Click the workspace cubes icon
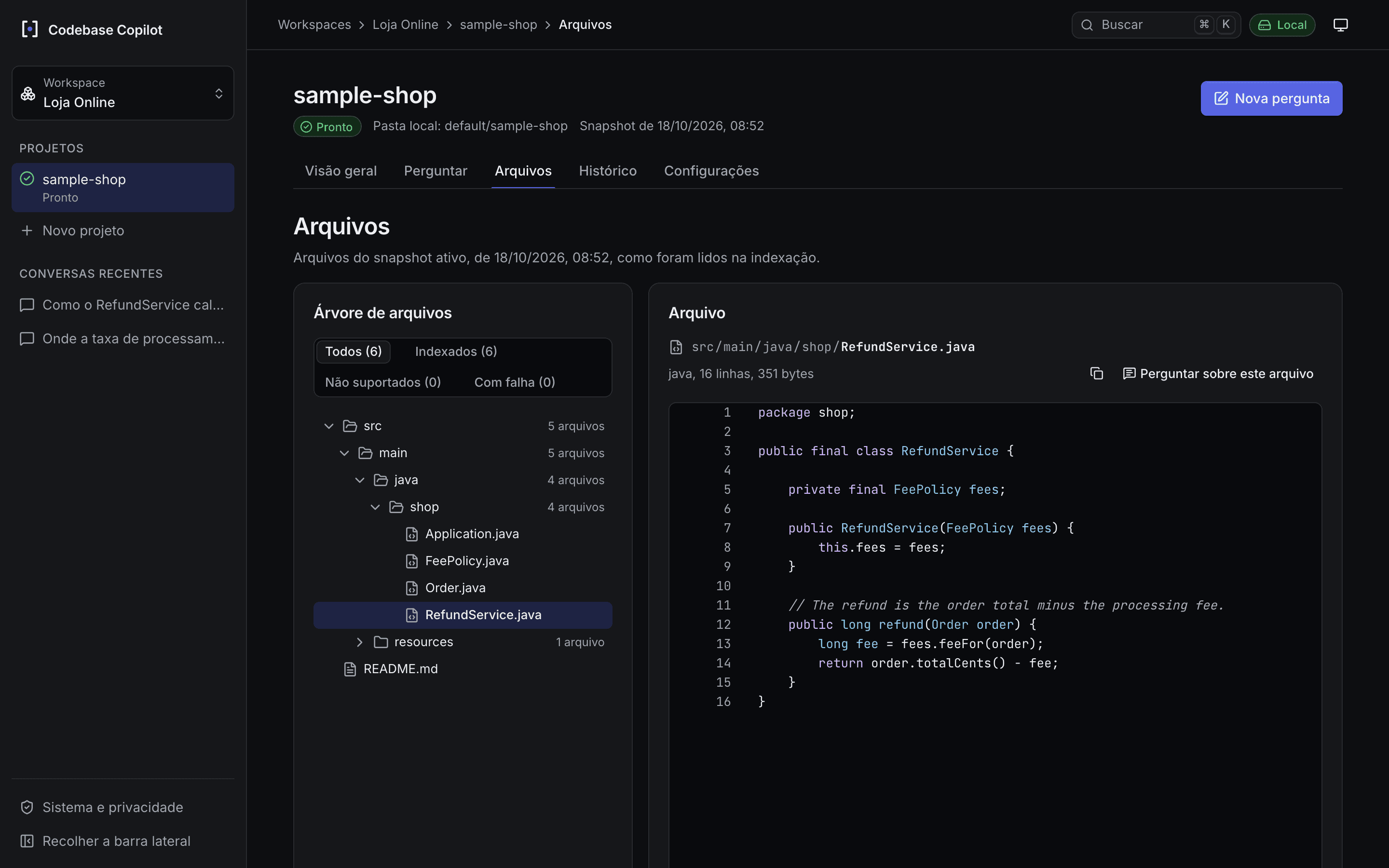 pos(28,93)
